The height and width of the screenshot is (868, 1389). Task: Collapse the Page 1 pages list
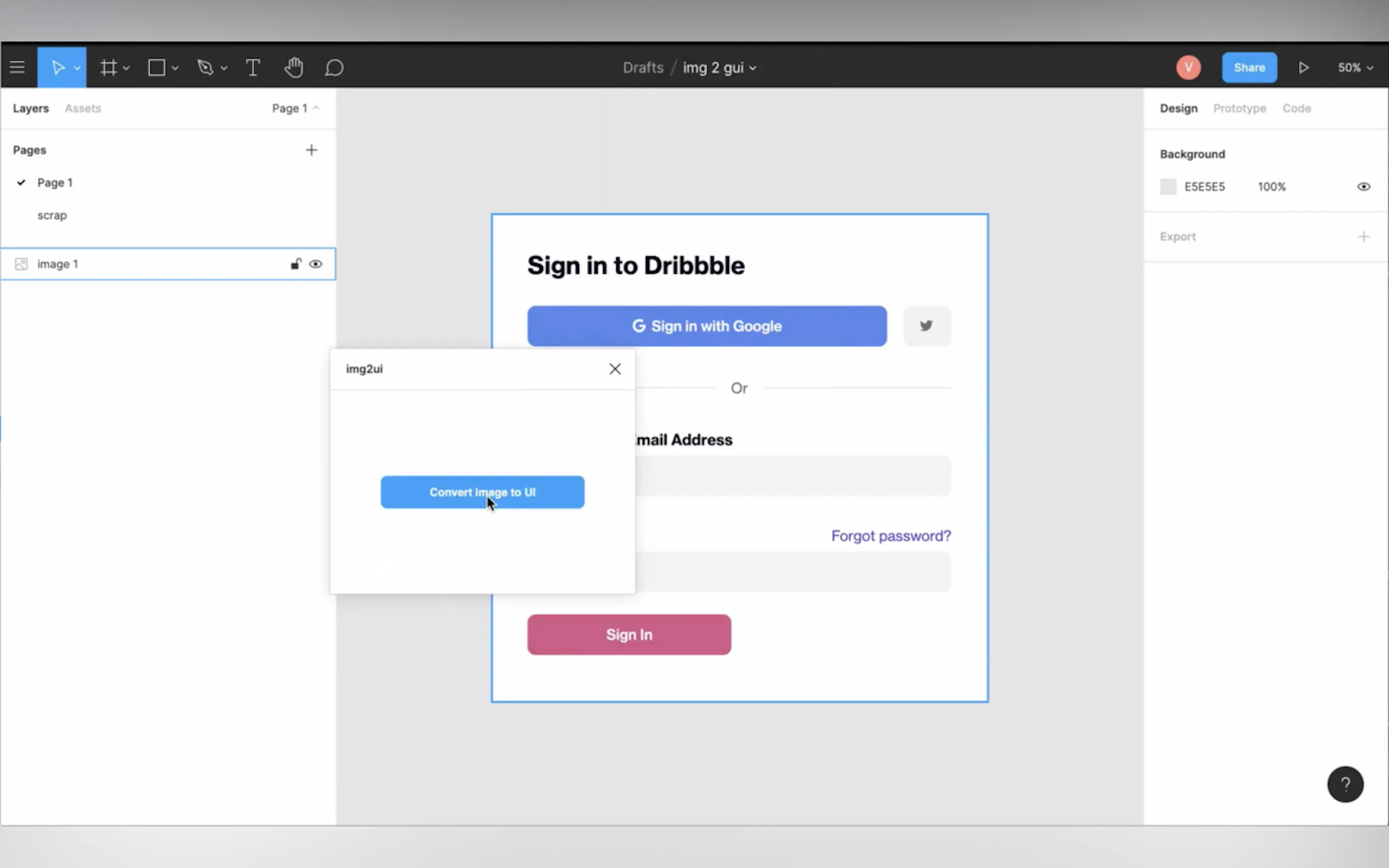pyautogui.click(x=295, y=108)
